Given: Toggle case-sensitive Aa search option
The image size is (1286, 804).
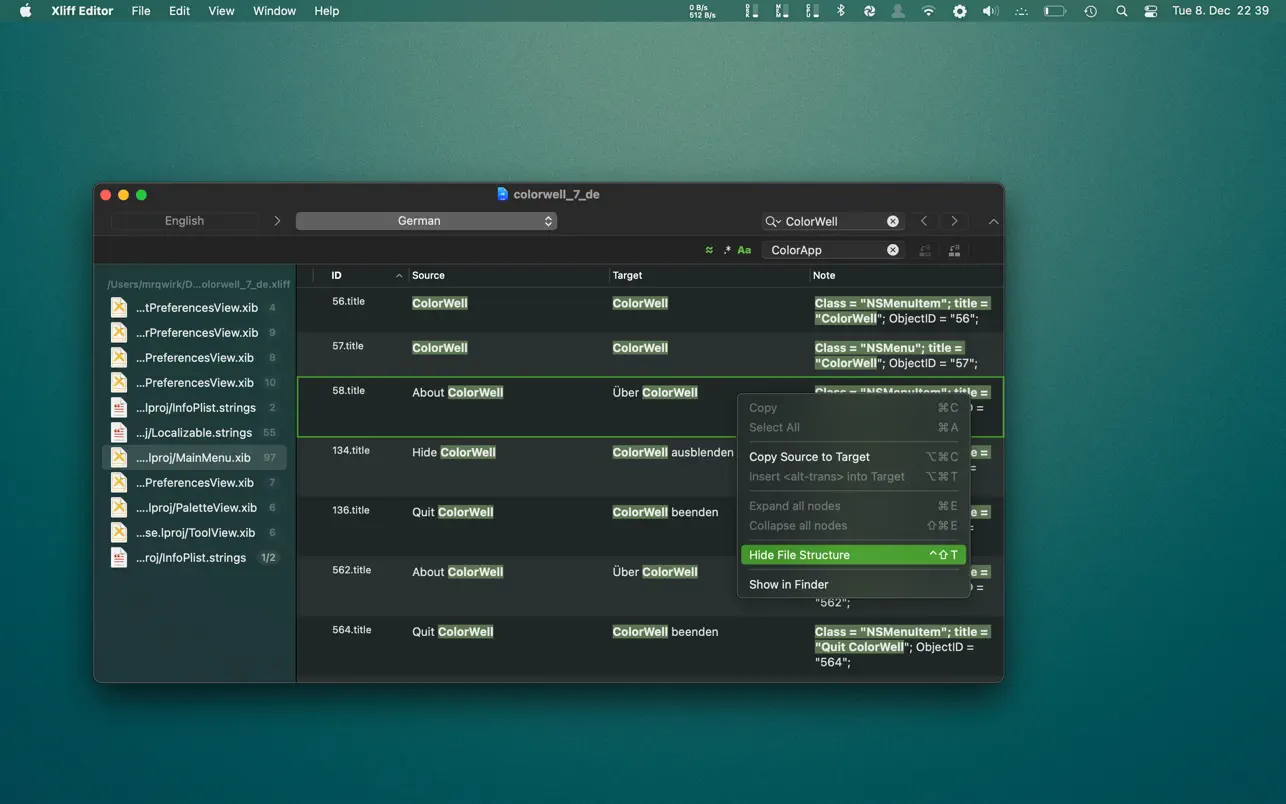Looking at the screenshot, I should [744, 250].
